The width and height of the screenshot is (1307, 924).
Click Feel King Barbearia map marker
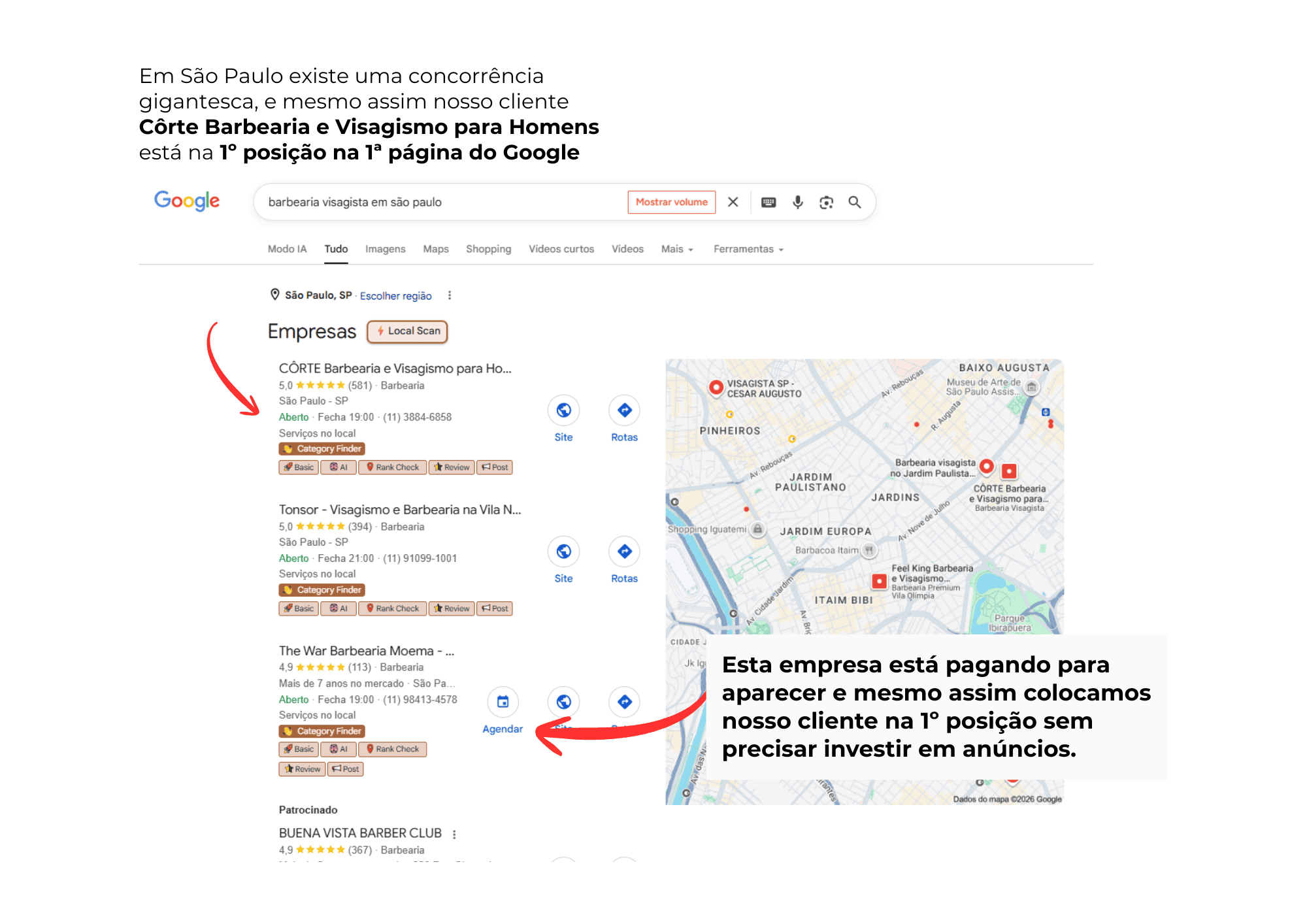click(x=880, y=581)
